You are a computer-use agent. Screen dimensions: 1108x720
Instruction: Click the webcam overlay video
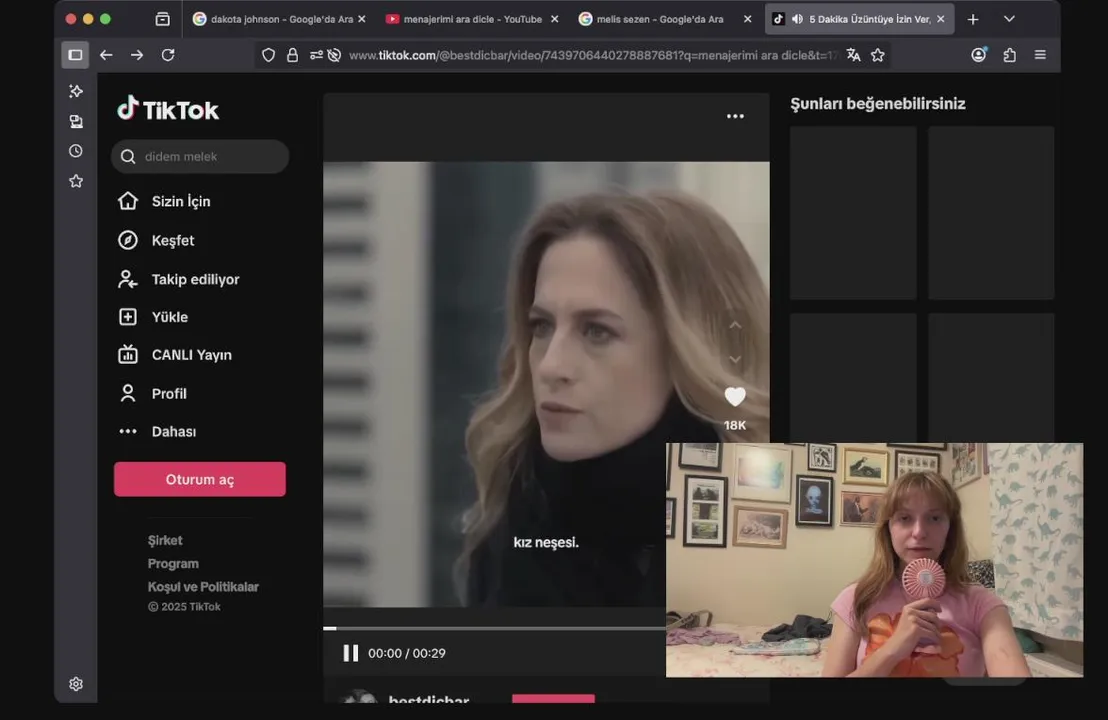point(874,560)
